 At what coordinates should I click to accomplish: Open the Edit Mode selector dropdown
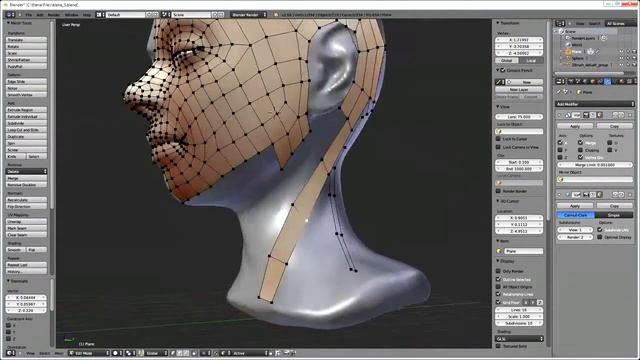[89, 353]
